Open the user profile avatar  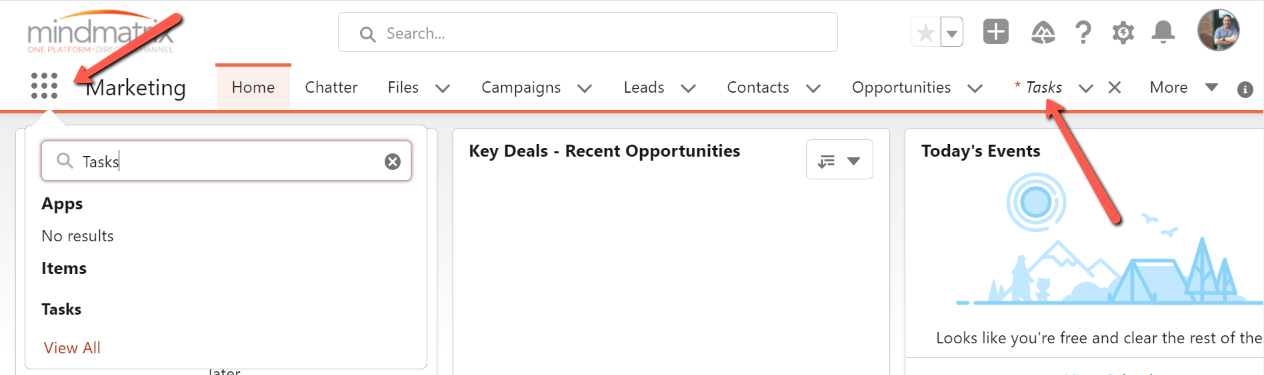click(x=1218, y=31)
